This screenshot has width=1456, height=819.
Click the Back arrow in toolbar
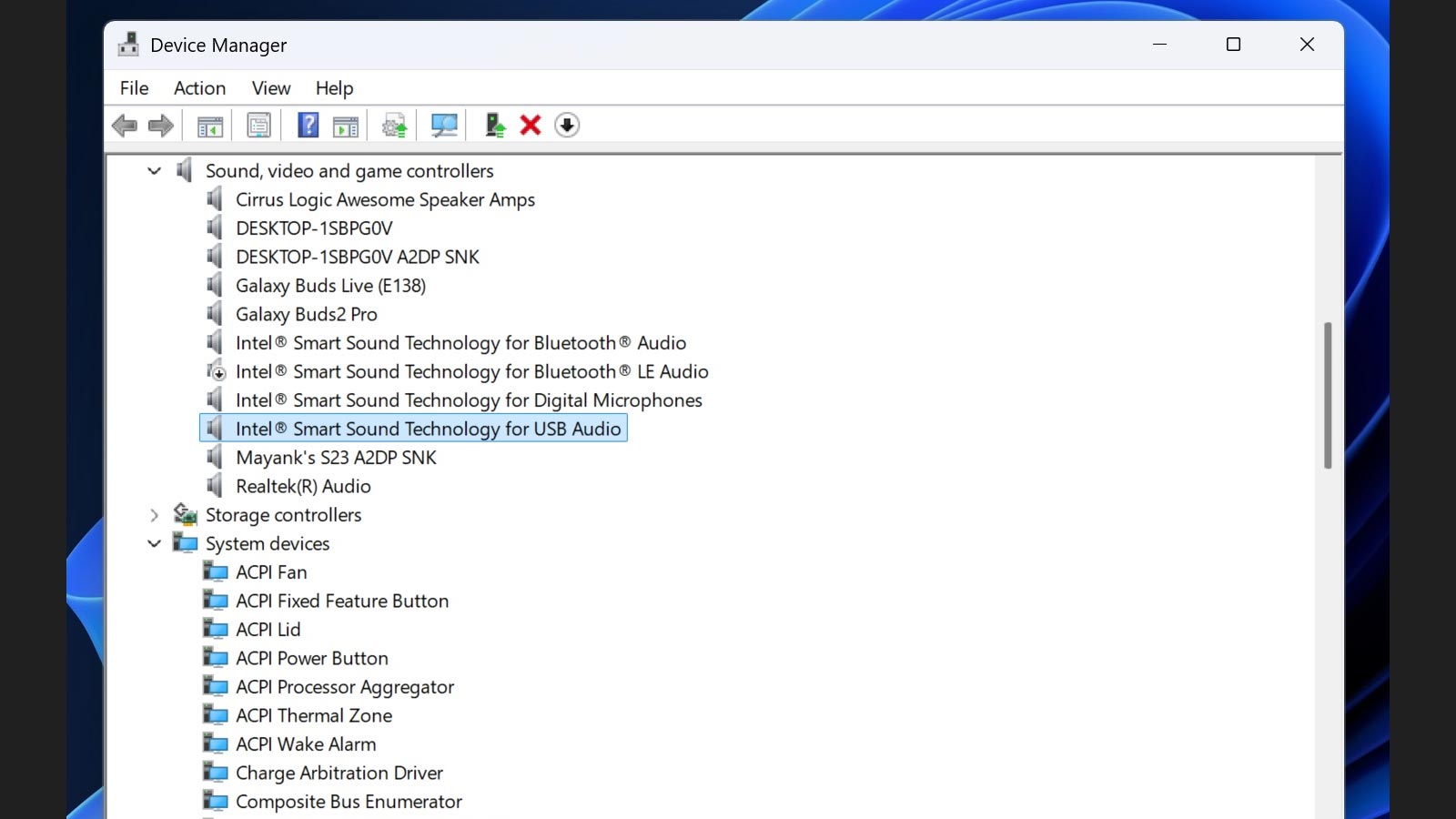pos(125,126)
